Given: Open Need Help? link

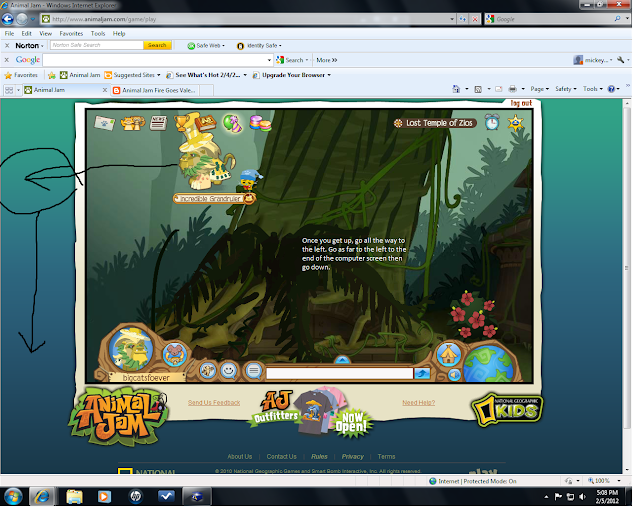Looking at the screenshot, I should [x=418, y=403].
